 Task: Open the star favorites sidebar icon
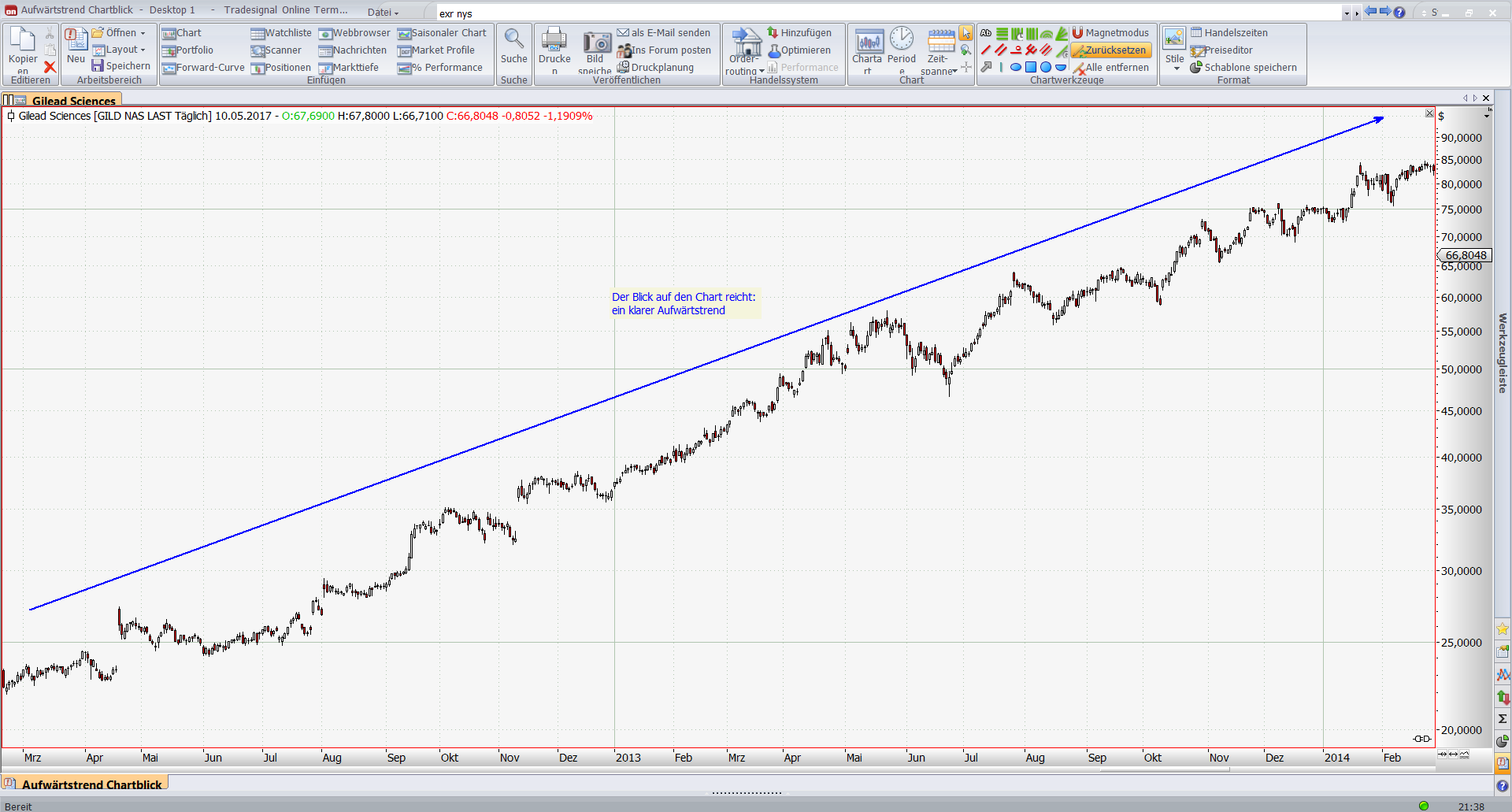[x=1503, y=628]
